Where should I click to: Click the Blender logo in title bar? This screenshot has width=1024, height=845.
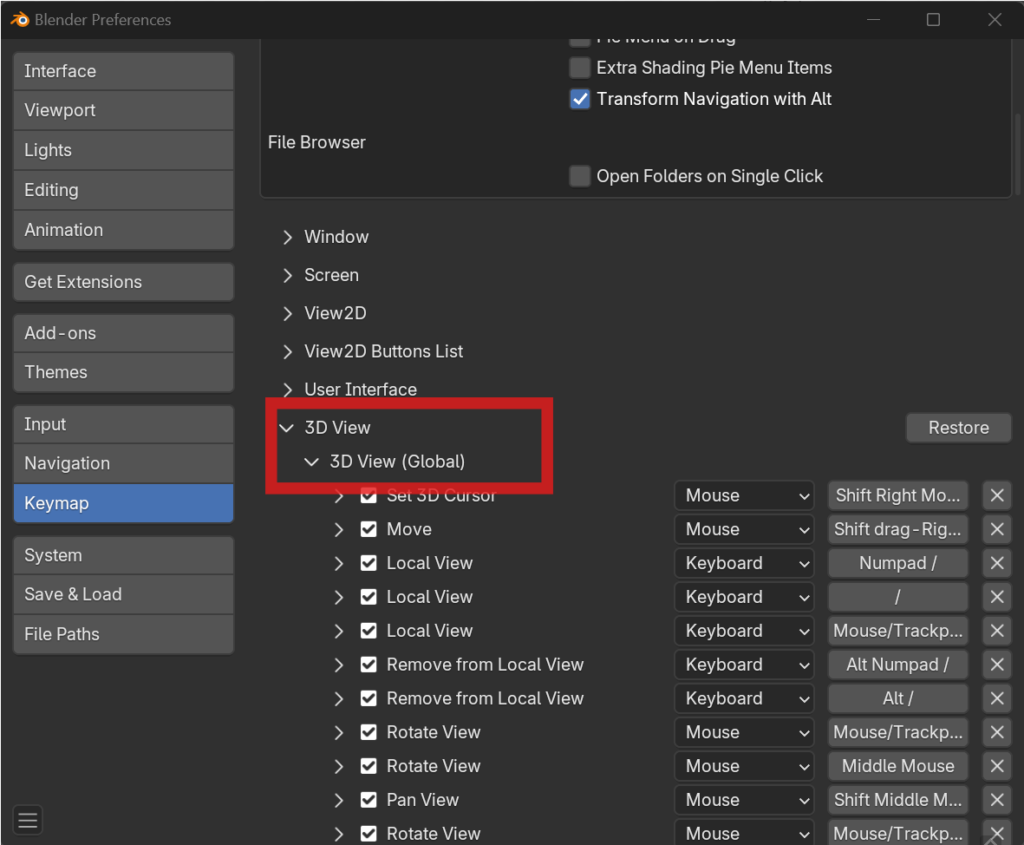pyautogui.click(x=20, y=19)
